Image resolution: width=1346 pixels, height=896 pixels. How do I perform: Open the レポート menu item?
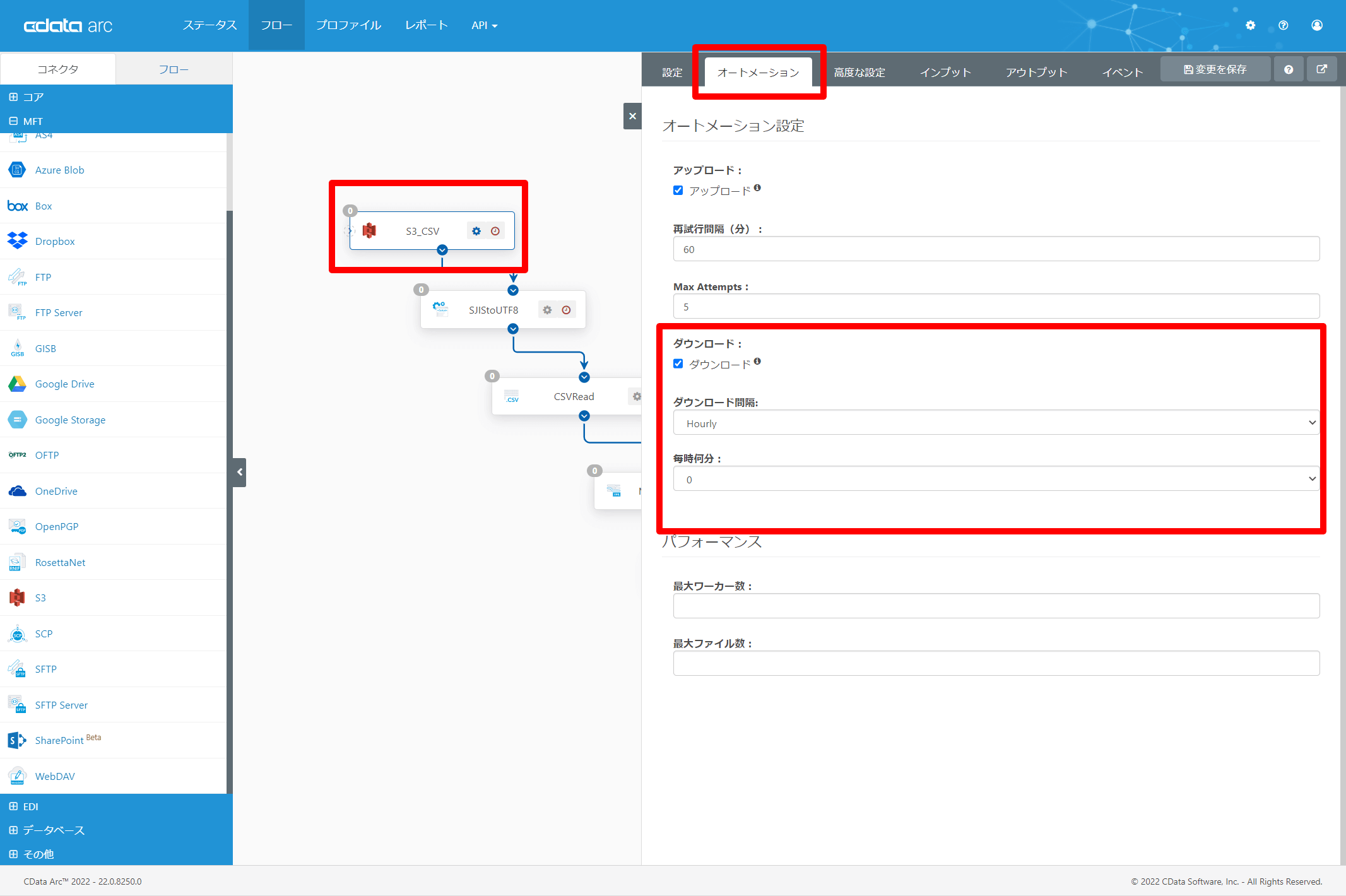pyautogui.click(x=426, y=25)
